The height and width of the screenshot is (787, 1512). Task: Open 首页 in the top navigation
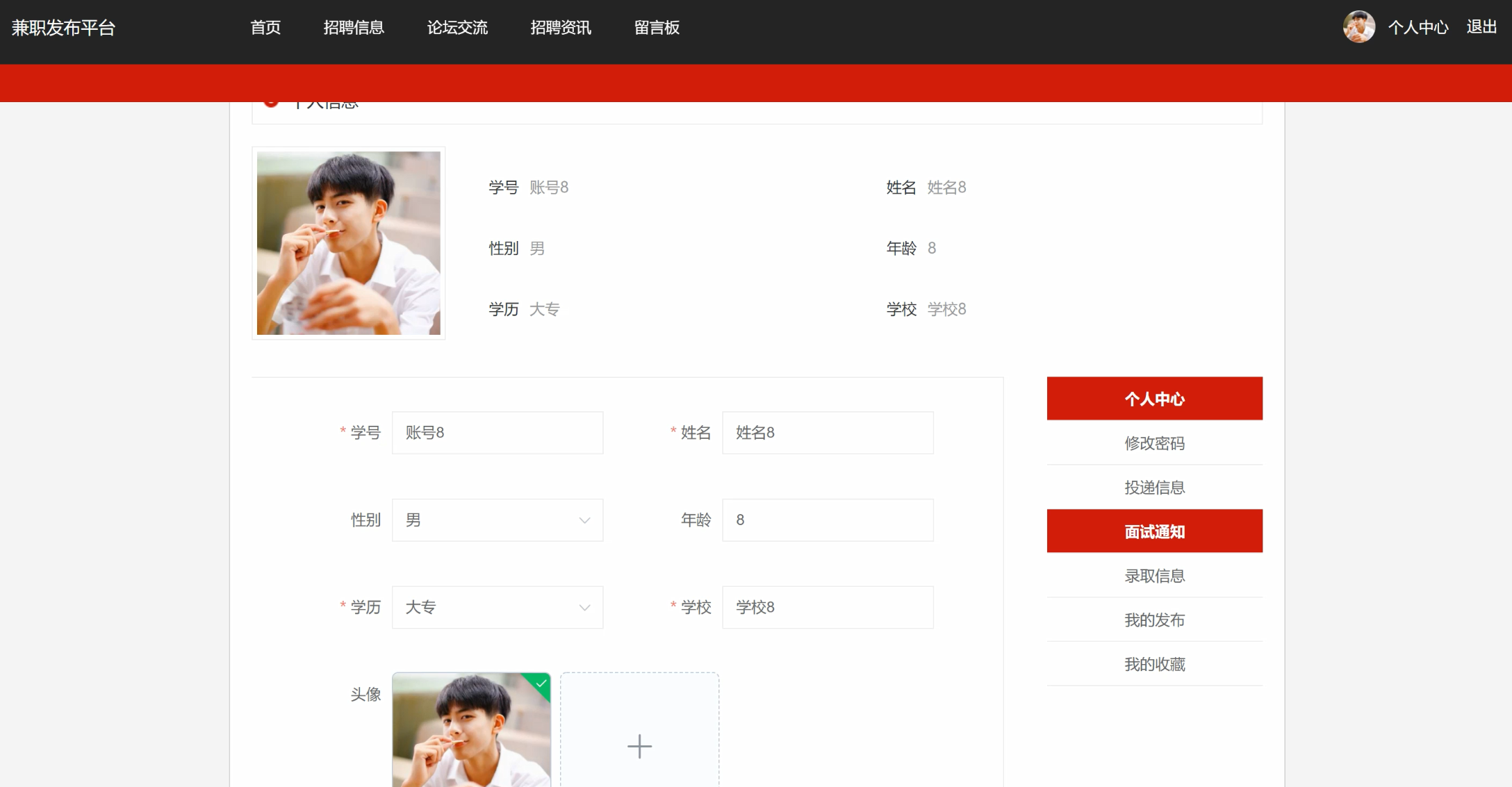265,28
